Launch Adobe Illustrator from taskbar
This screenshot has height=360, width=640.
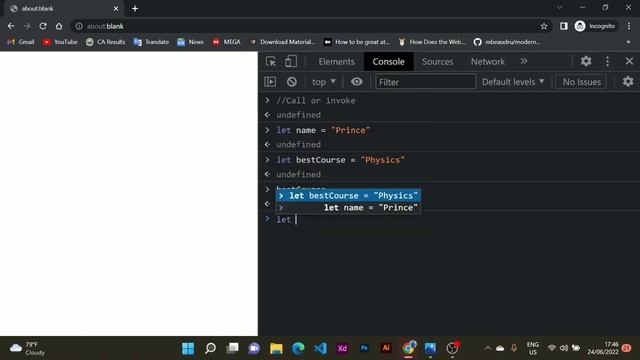[x=386, y=348]
